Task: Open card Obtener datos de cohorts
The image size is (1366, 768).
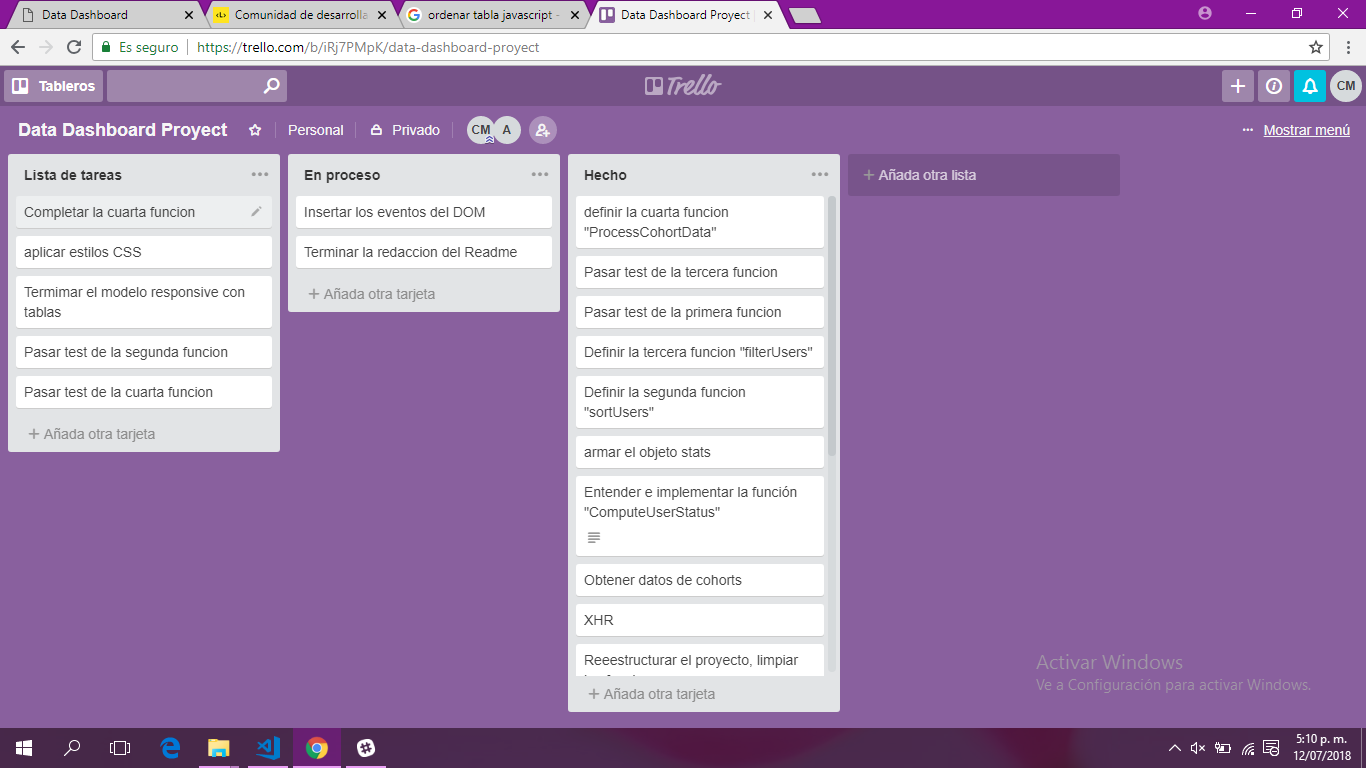Action: coord(700,580)
